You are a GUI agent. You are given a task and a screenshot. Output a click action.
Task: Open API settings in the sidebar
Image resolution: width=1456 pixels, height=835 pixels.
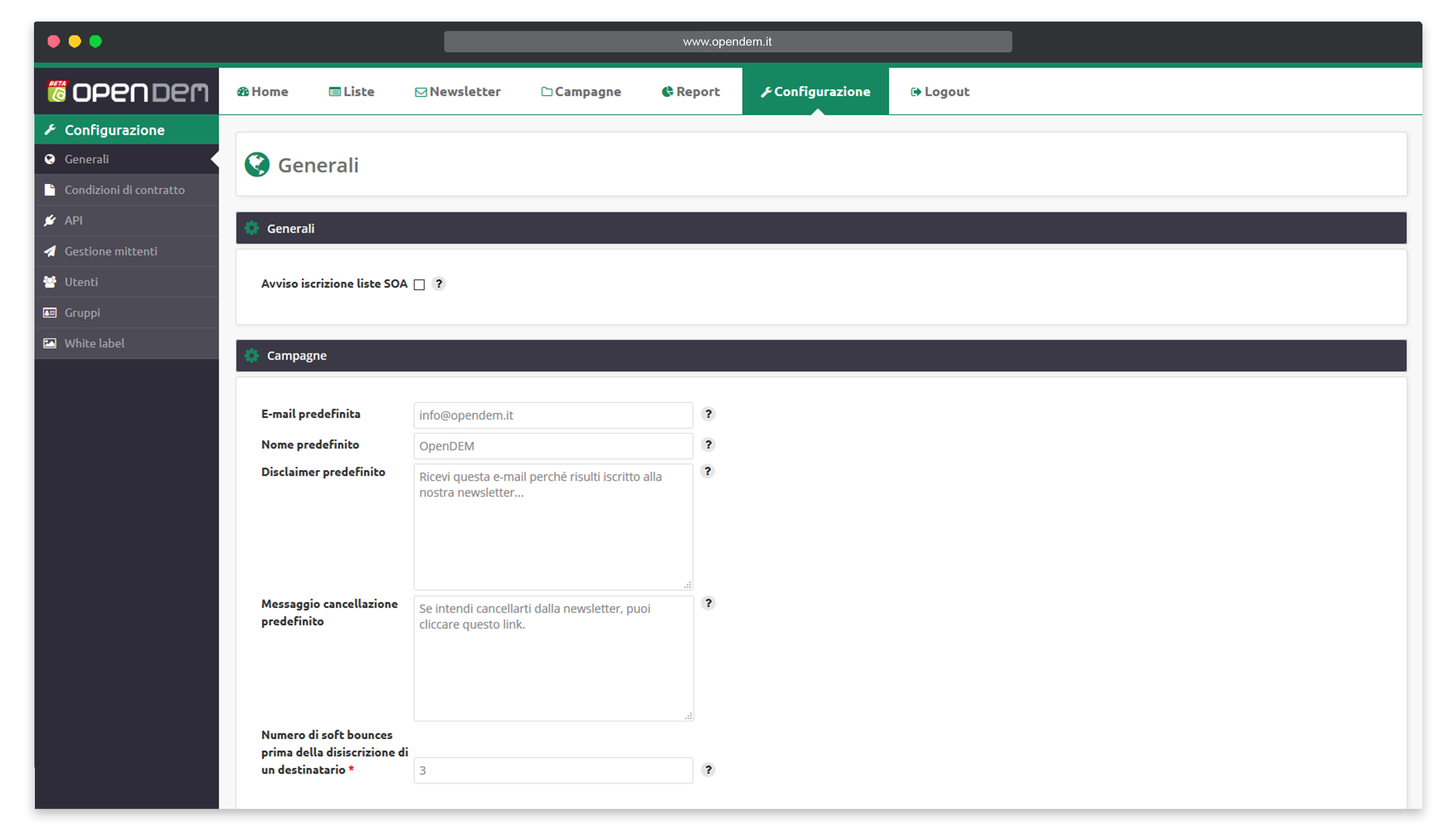coord(127,221)
